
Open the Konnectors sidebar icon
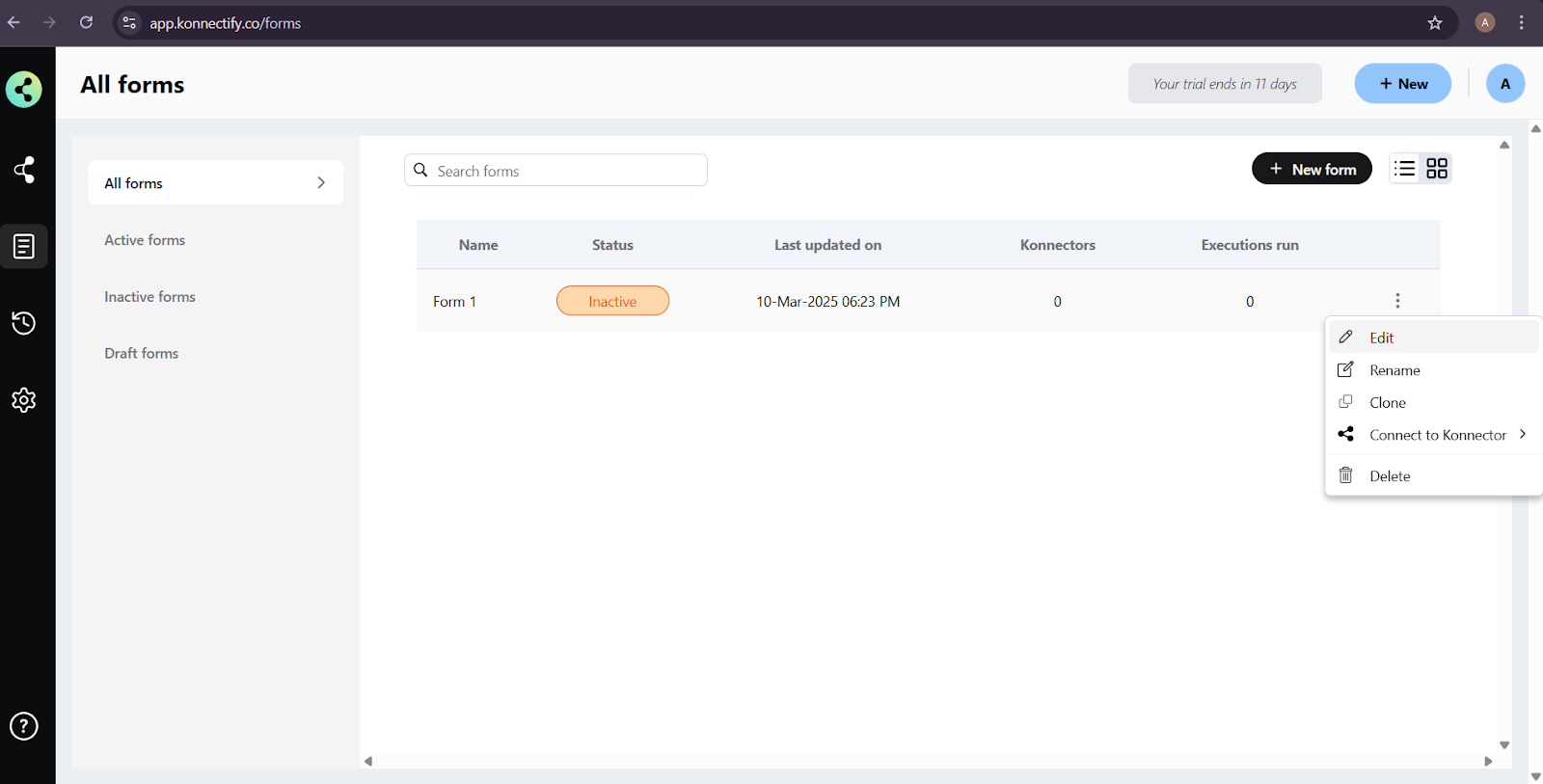[24, 170]
